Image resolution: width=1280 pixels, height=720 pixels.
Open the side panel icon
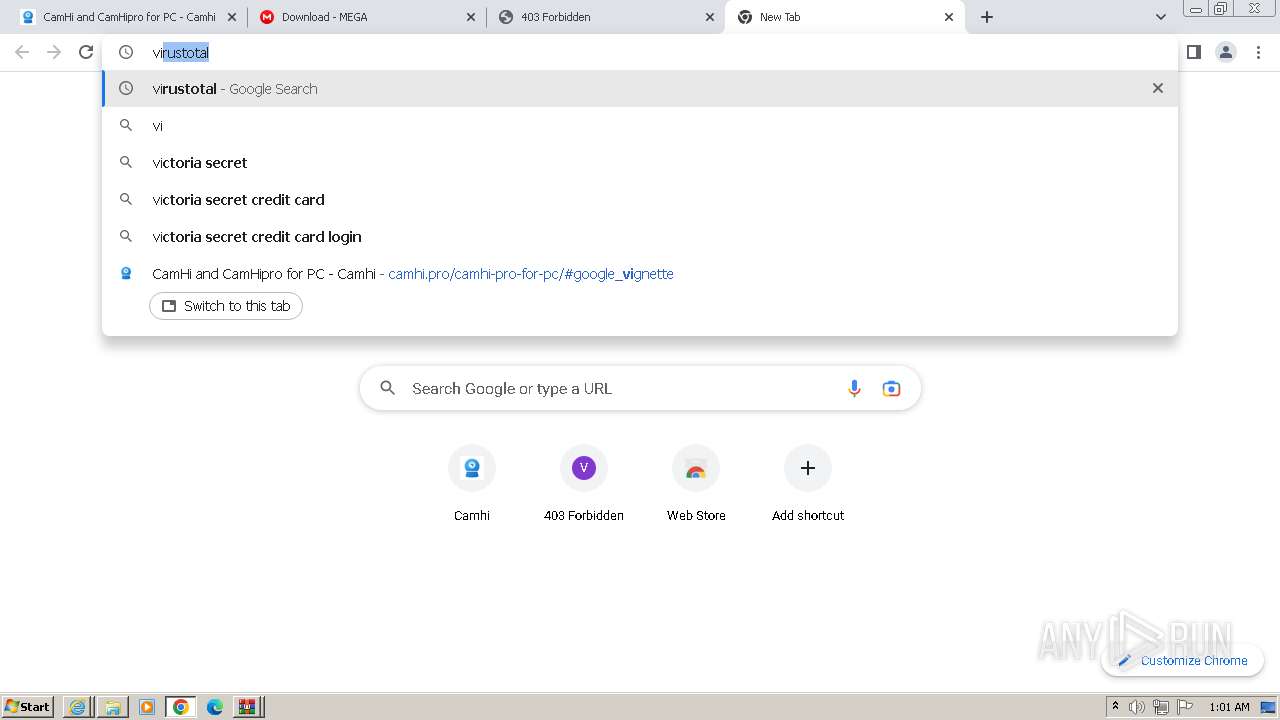tap(1193, 52)
